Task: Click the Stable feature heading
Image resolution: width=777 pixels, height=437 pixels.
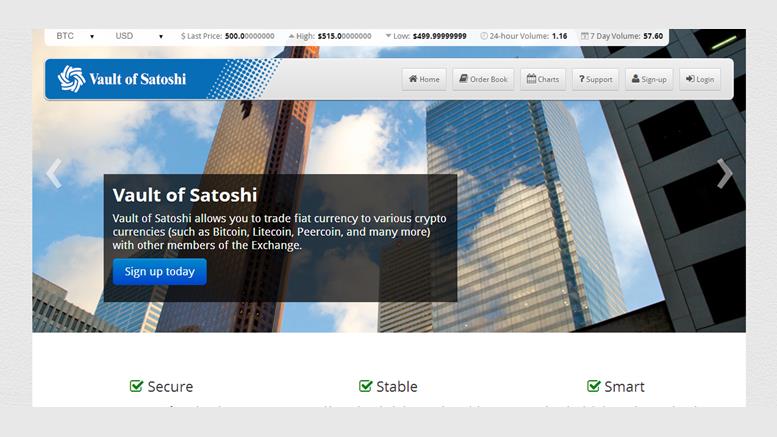Action: coord(397,386)
